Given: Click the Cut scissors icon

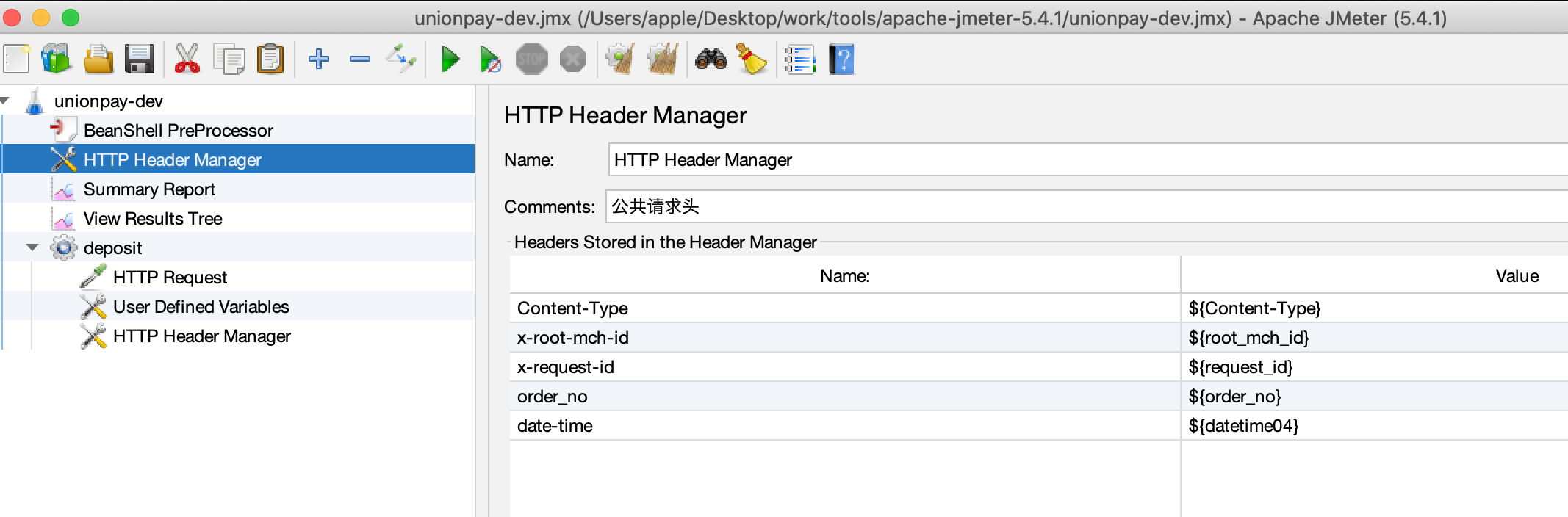Looking at the screenshot, I should click(187, 59).
